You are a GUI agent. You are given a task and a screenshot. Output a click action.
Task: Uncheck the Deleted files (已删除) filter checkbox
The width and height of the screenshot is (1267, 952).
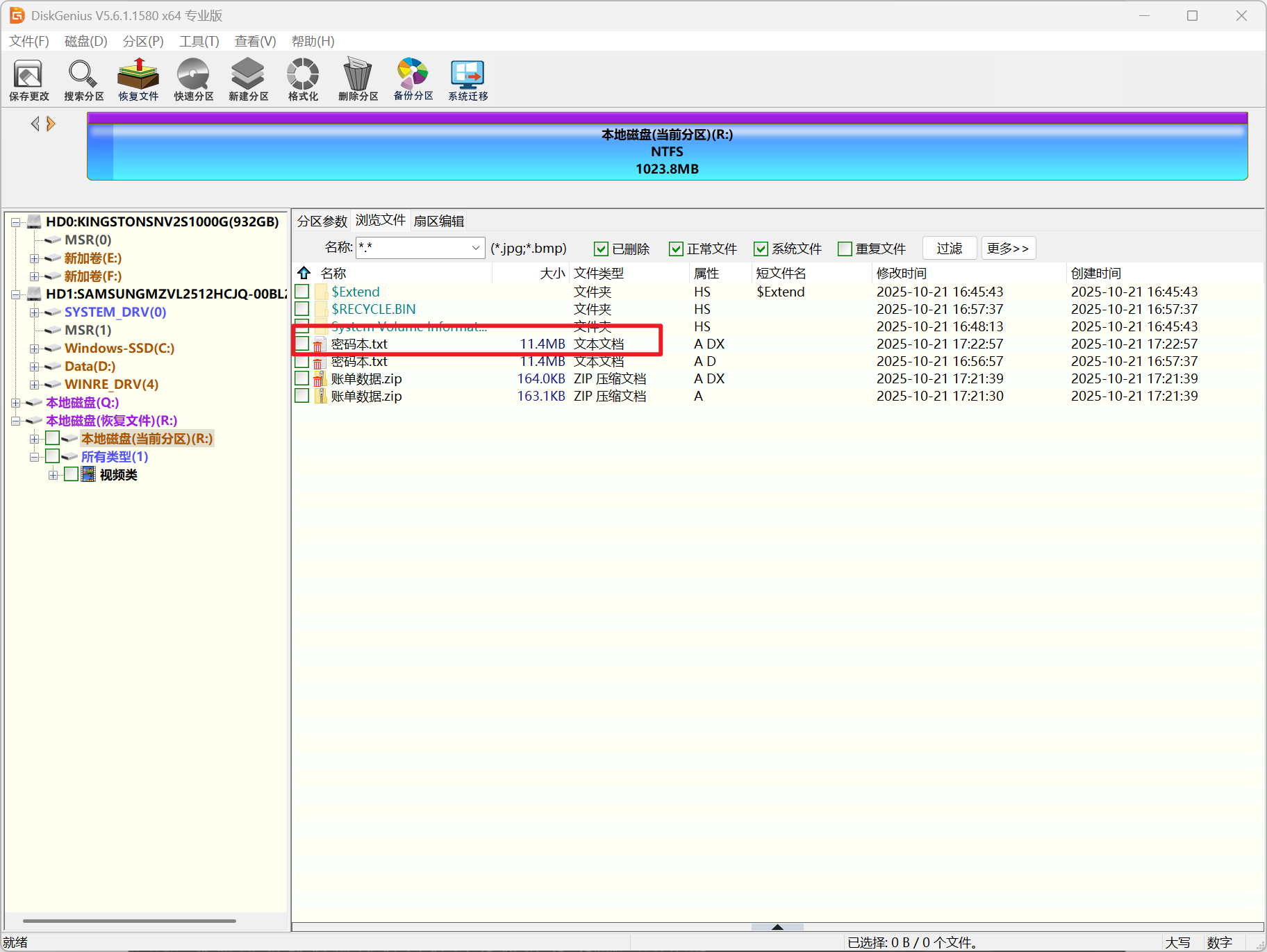click(601, 249)
